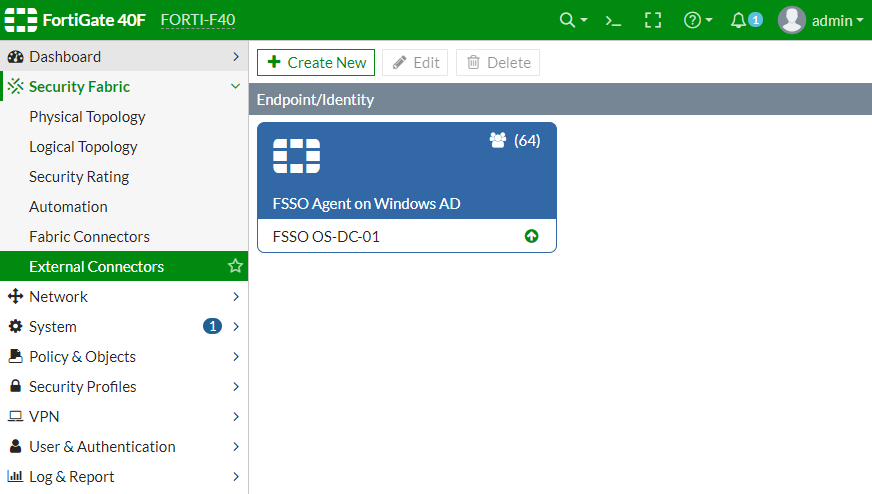Click the green up-status arrow for FSSO OS-DC-01

531,236
